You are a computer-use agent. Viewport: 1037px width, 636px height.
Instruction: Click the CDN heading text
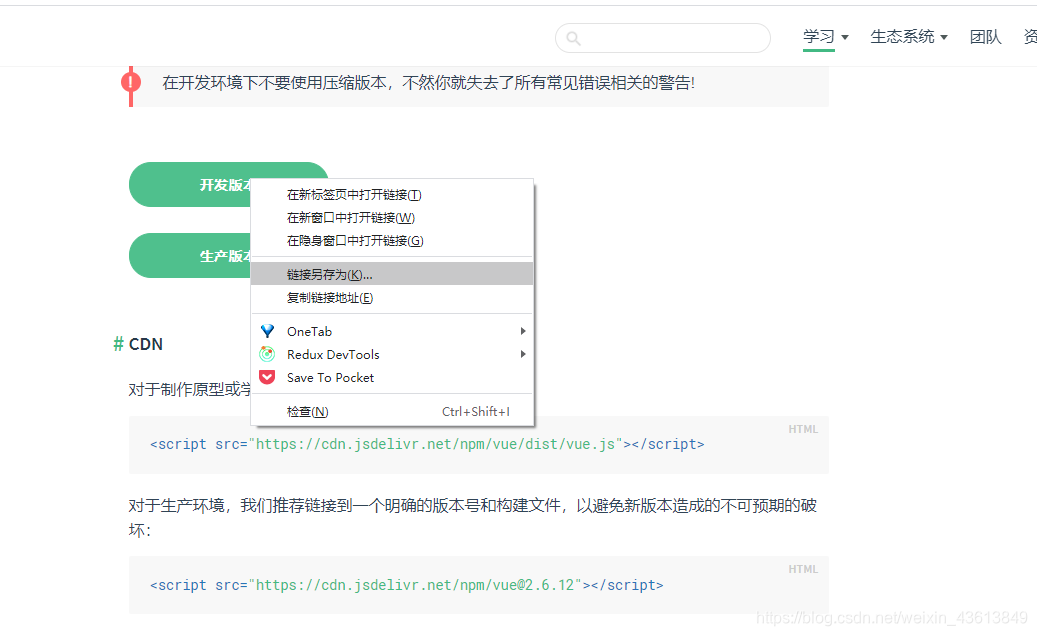tap(145, 344)
